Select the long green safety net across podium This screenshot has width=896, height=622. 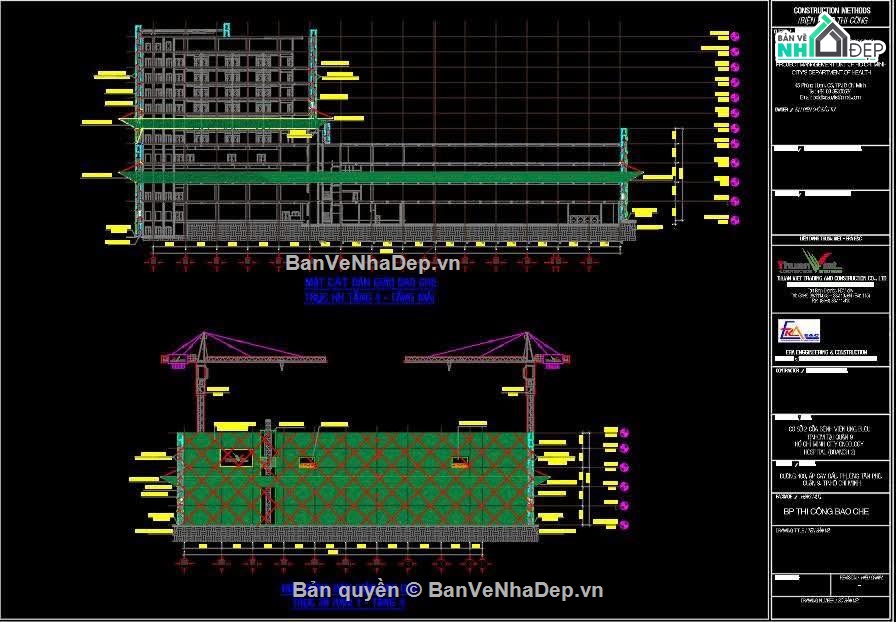pyautogui.click(x=382, y=177)
